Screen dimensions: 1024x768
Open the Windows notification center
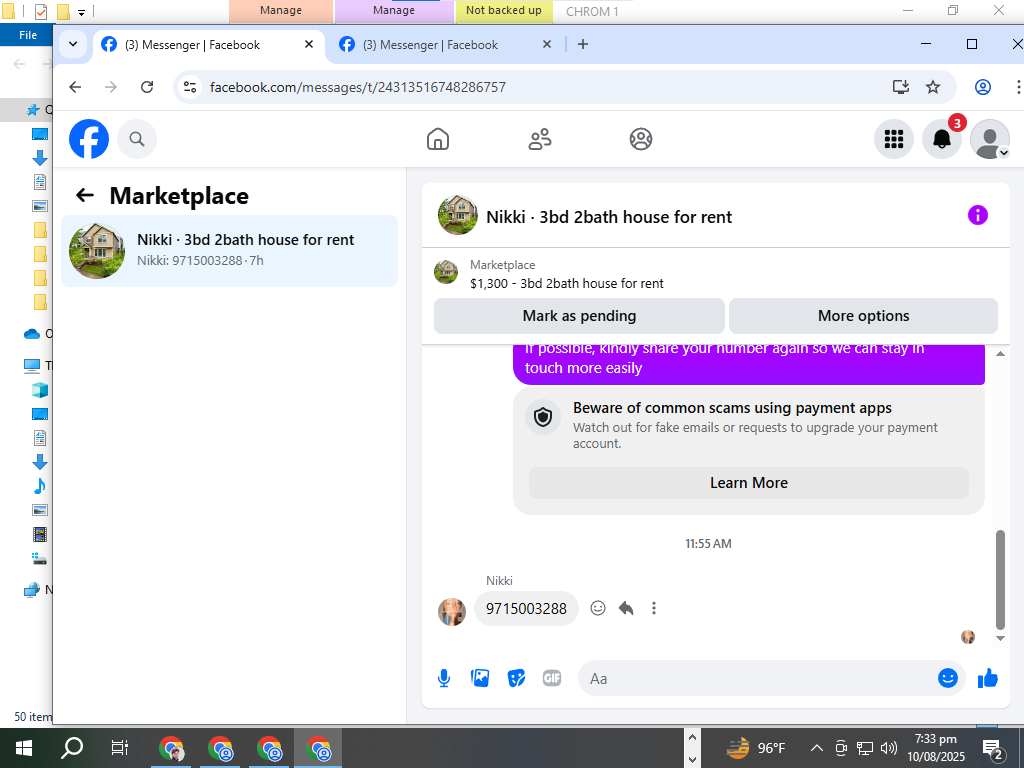tap(993, 750)
